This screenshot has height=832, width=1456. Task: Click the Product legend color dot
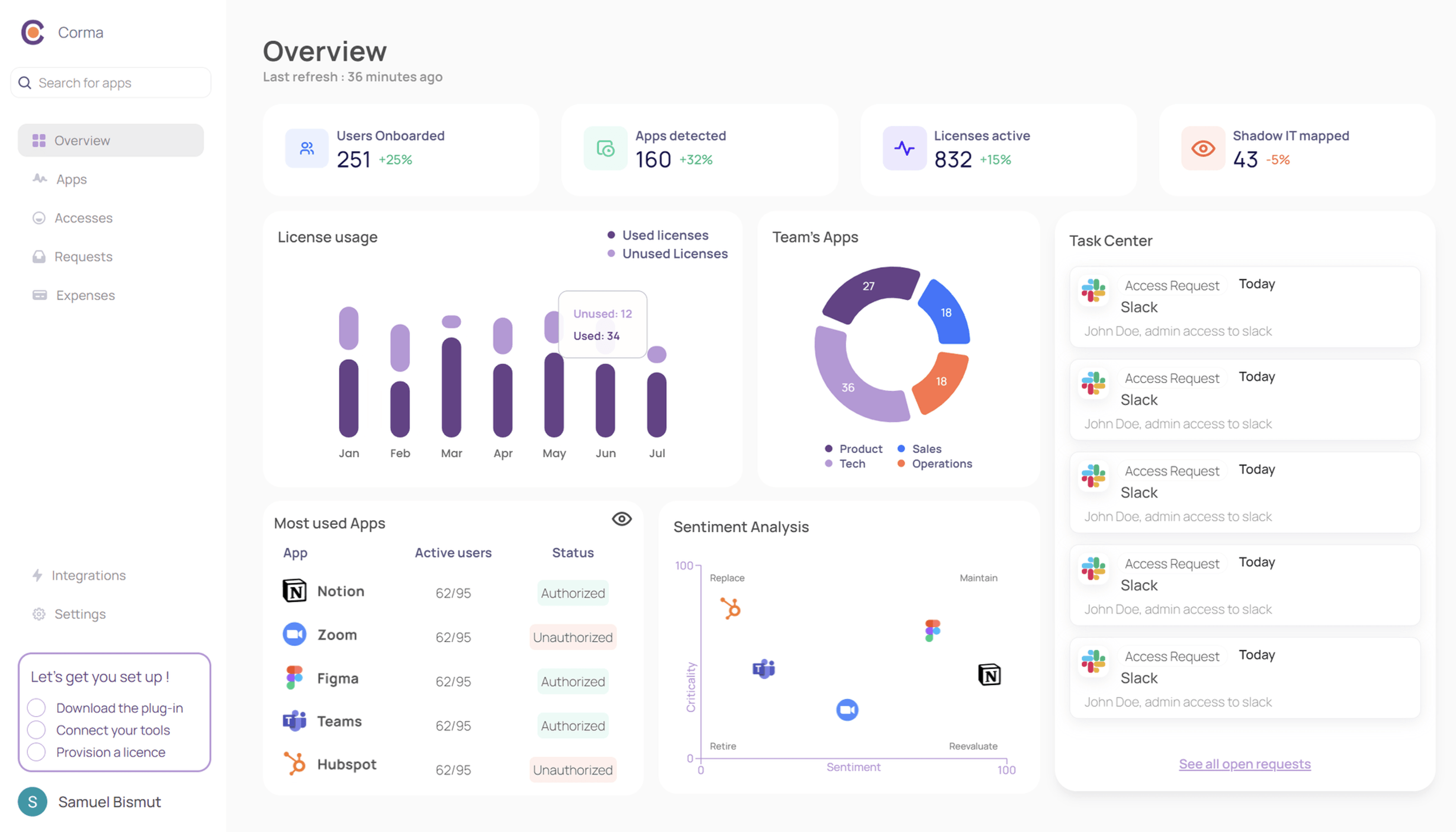[x=828, y=449]
